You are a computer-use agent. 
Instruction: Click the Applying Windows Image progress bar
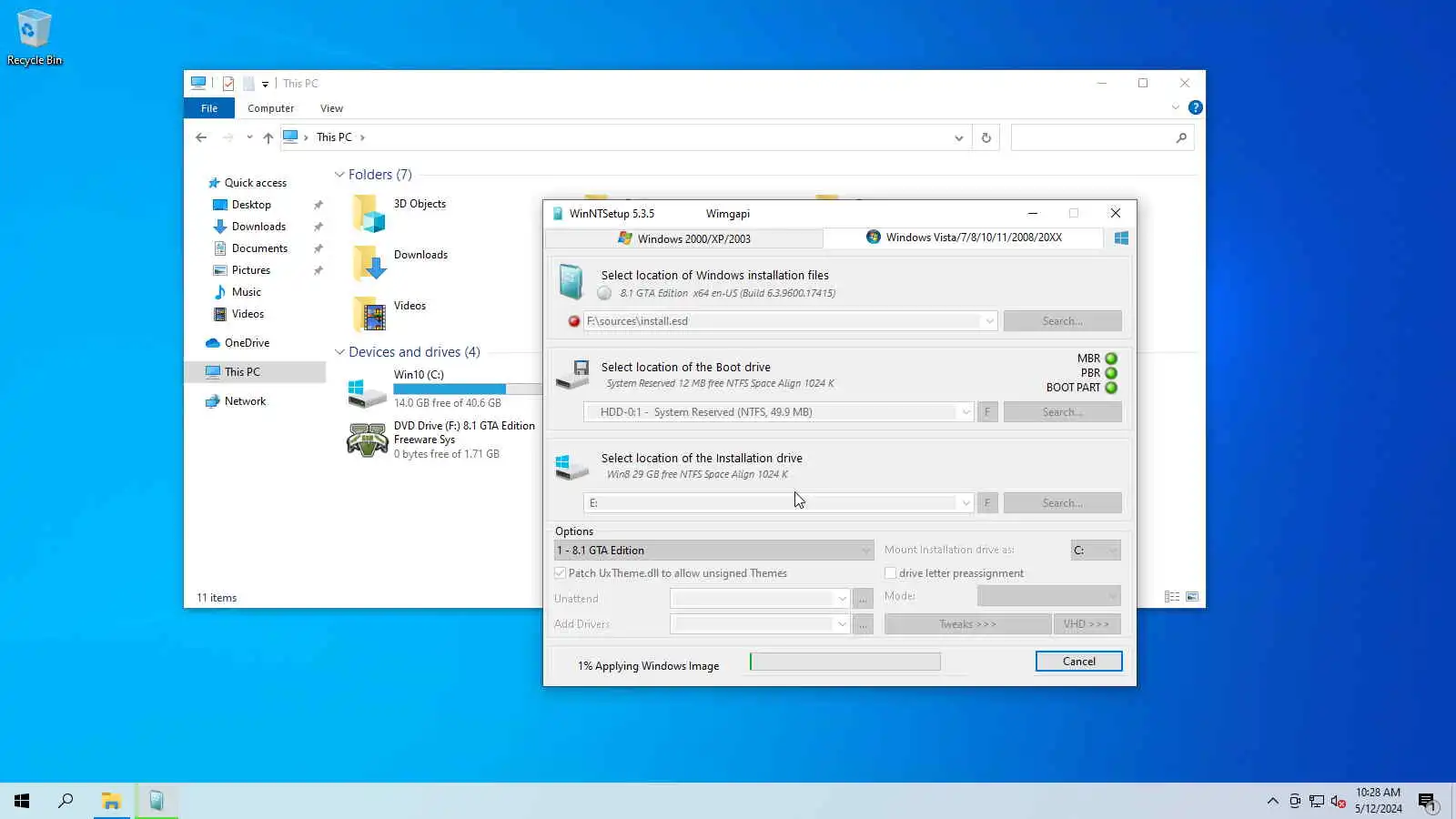pos(844,662)
